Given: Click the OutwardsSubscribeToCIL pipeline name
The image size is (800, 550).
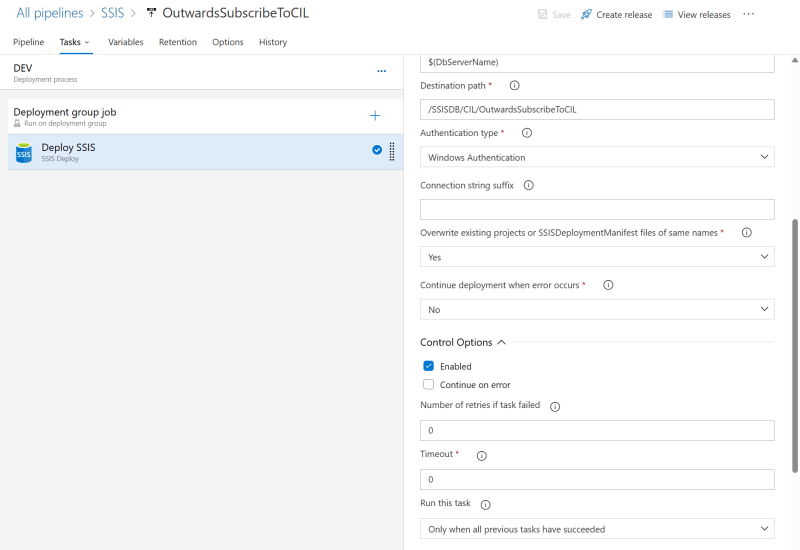Looking at the screenshot, I should [x=235, y=13].
